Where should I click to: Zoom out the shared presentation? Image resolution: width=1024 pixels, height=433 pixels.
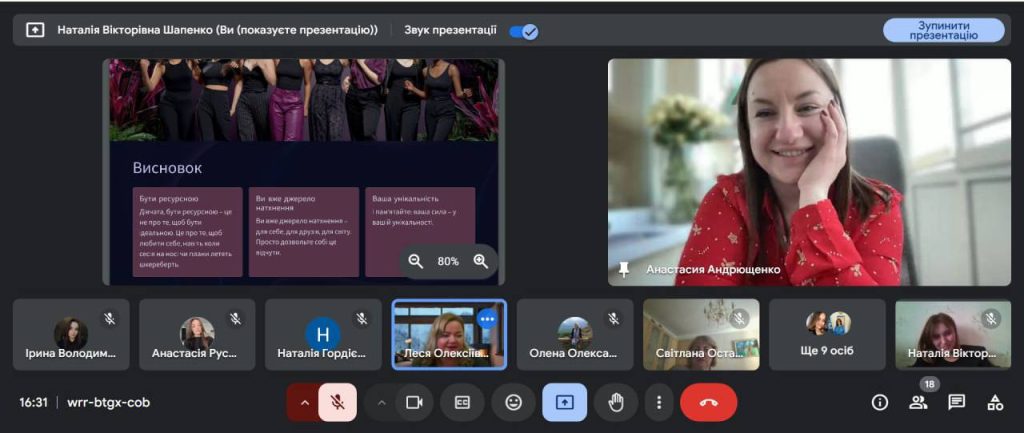[x=416, y=261]
